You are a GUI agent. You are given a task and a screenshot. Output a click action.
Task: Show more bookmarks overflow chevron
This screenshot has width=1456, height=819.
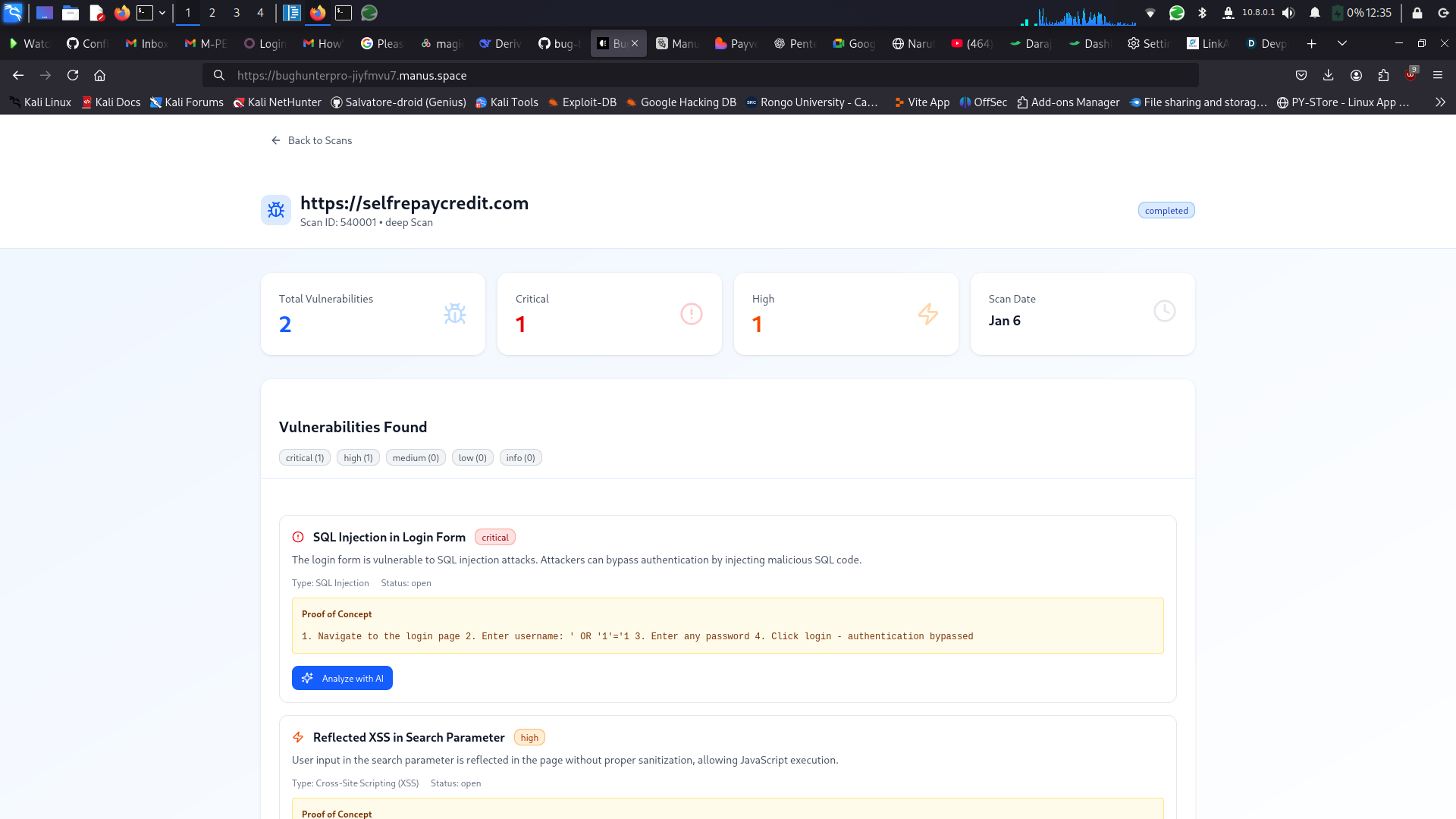(x=1440, y=102)
